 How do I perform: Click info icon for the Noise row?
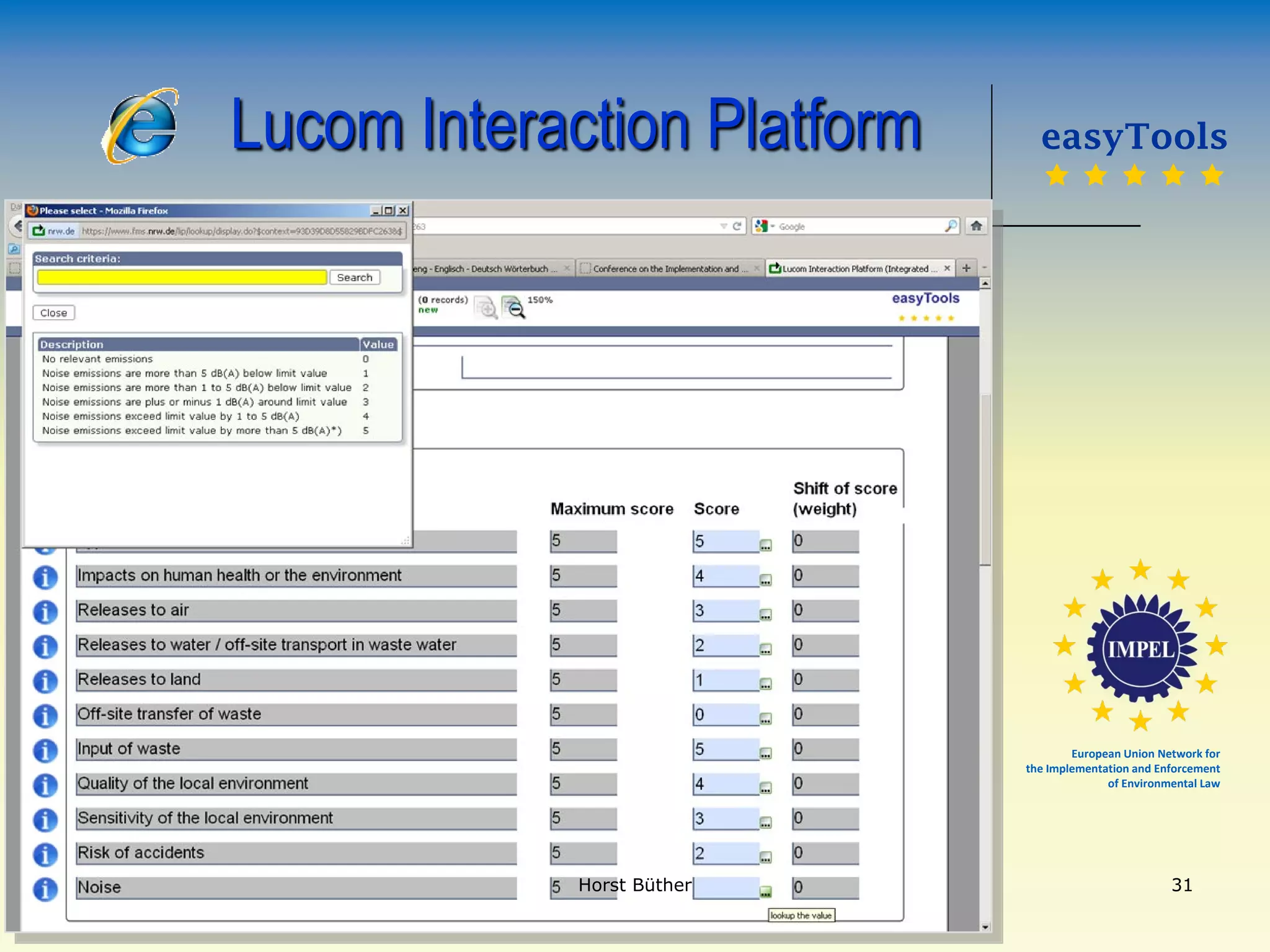pyautogui.click(x=45, y=889)
